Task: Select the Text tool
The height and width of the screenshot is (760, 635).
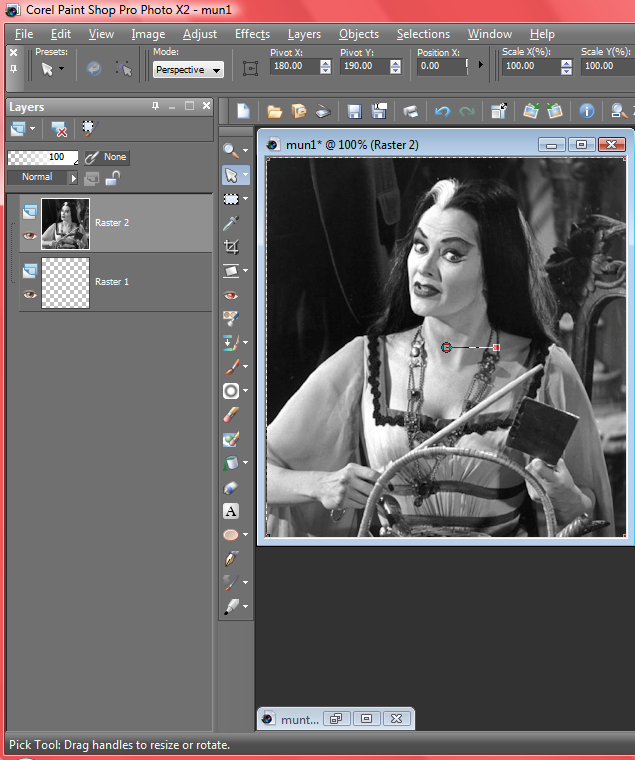Action: click(231, 511)
